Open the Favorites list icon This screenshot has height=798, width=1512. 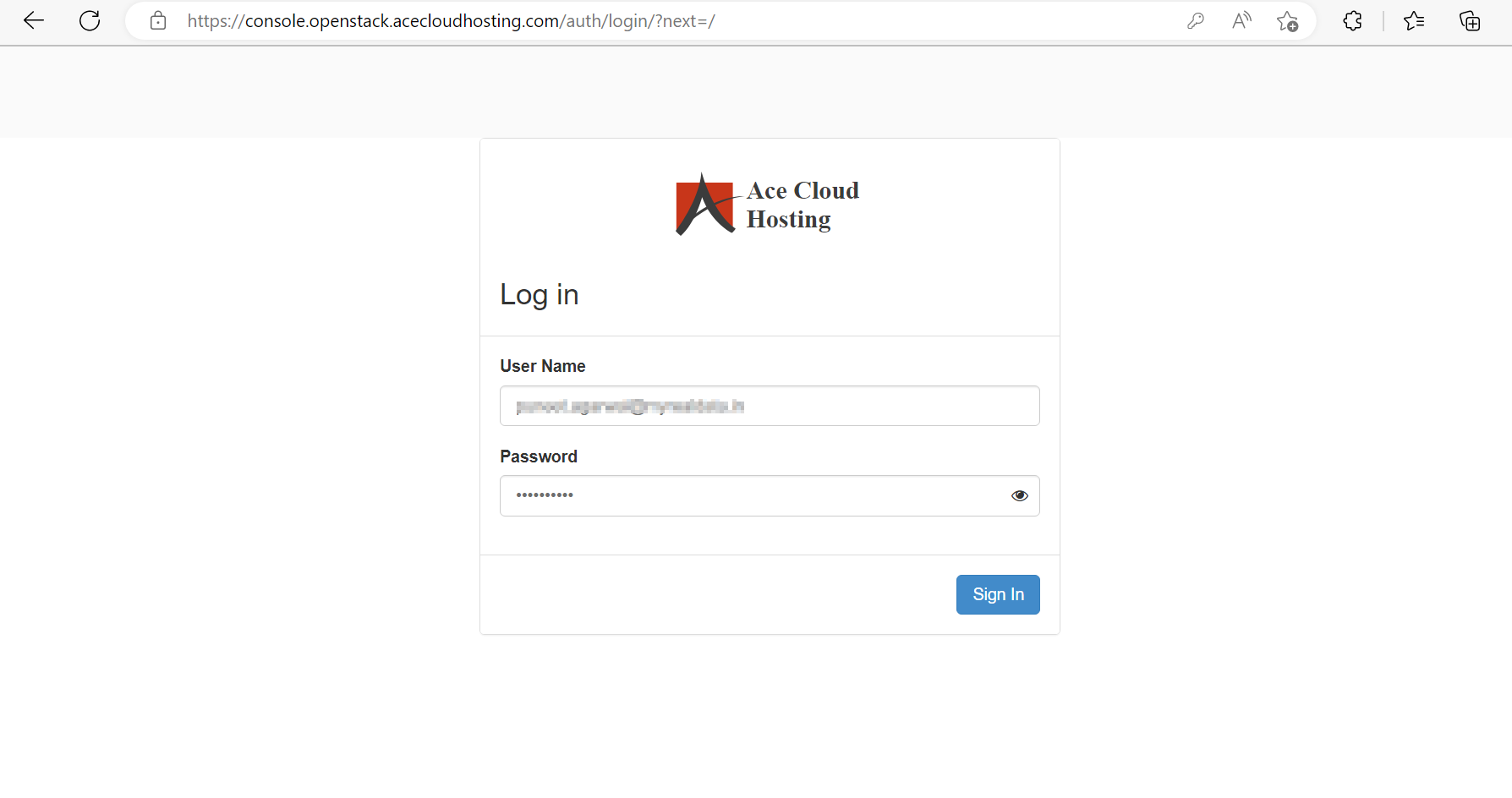point(1414,21)
